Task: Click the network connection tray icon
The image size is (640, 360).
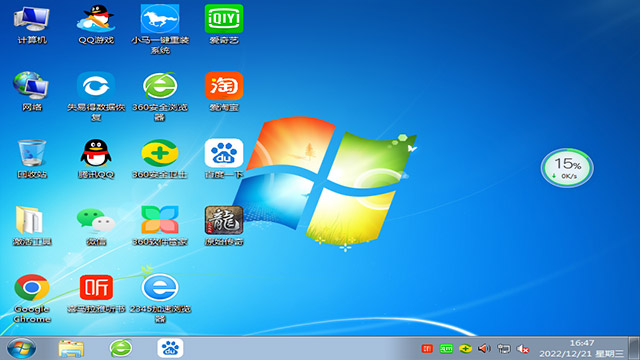Action: (504, 349)
